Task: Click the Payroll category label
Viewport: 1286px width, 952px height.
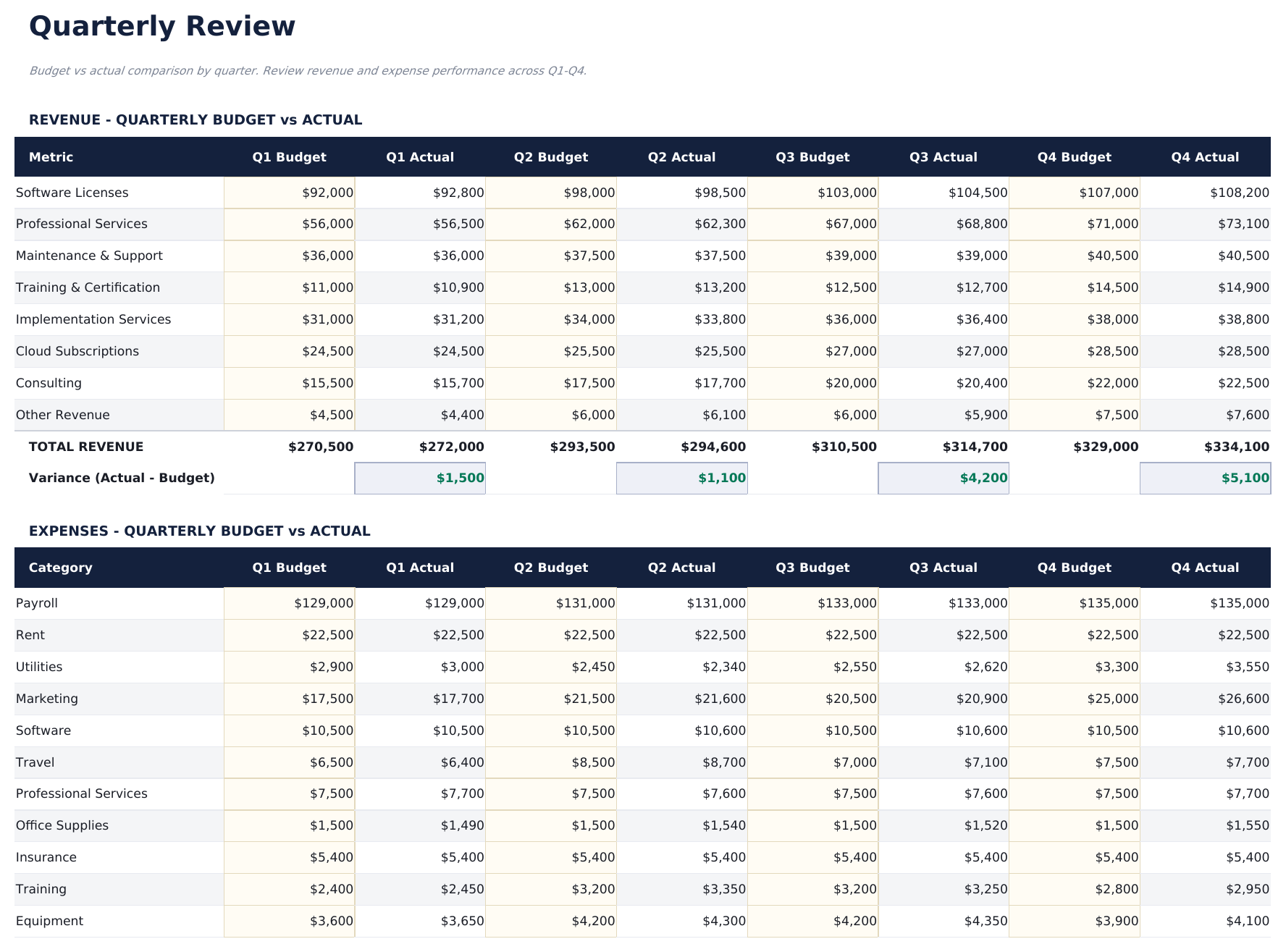Action: [x=35, y=602]
